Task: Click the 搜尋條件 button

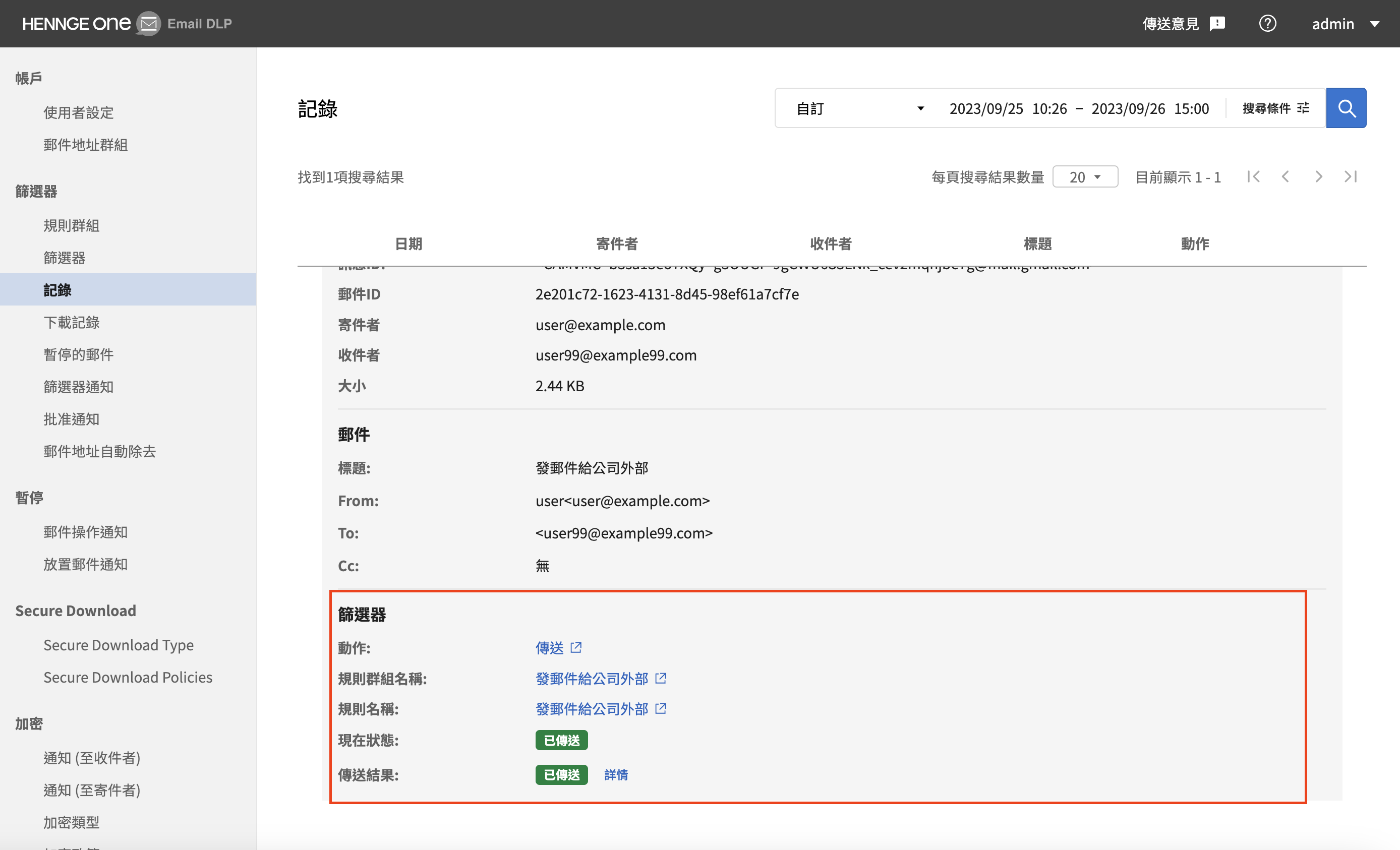Action: click(x=1275, y=108)
